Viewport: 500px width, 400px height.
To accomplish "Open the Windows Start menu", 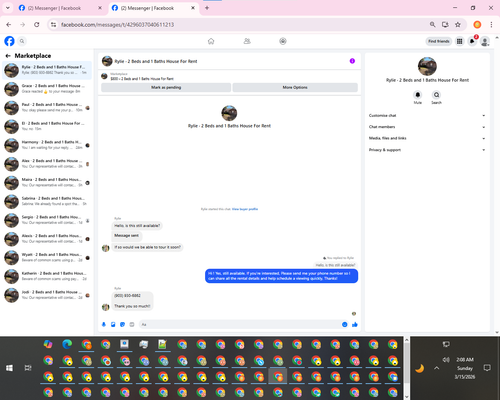I will (9, 368).
